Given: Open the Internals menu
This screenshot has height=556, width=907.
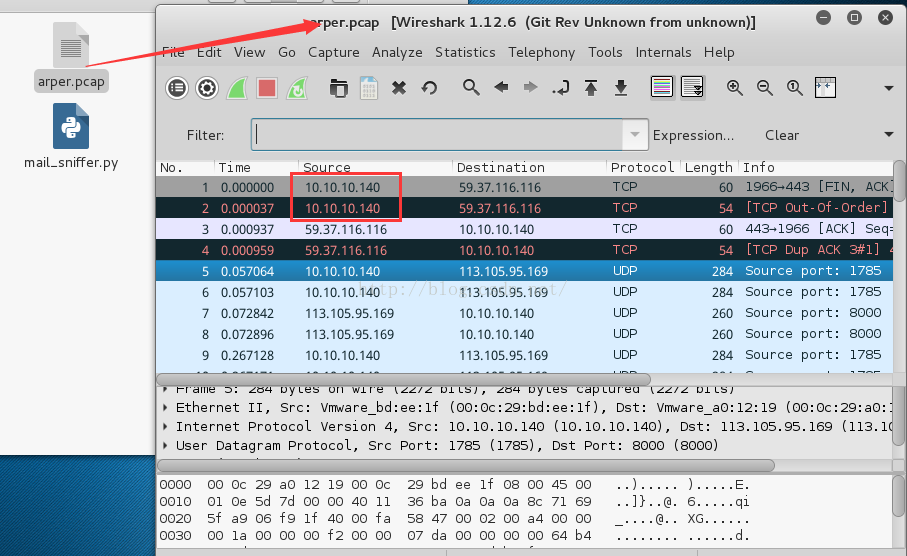Looking at the screenshot, I should tap(663, 53).
